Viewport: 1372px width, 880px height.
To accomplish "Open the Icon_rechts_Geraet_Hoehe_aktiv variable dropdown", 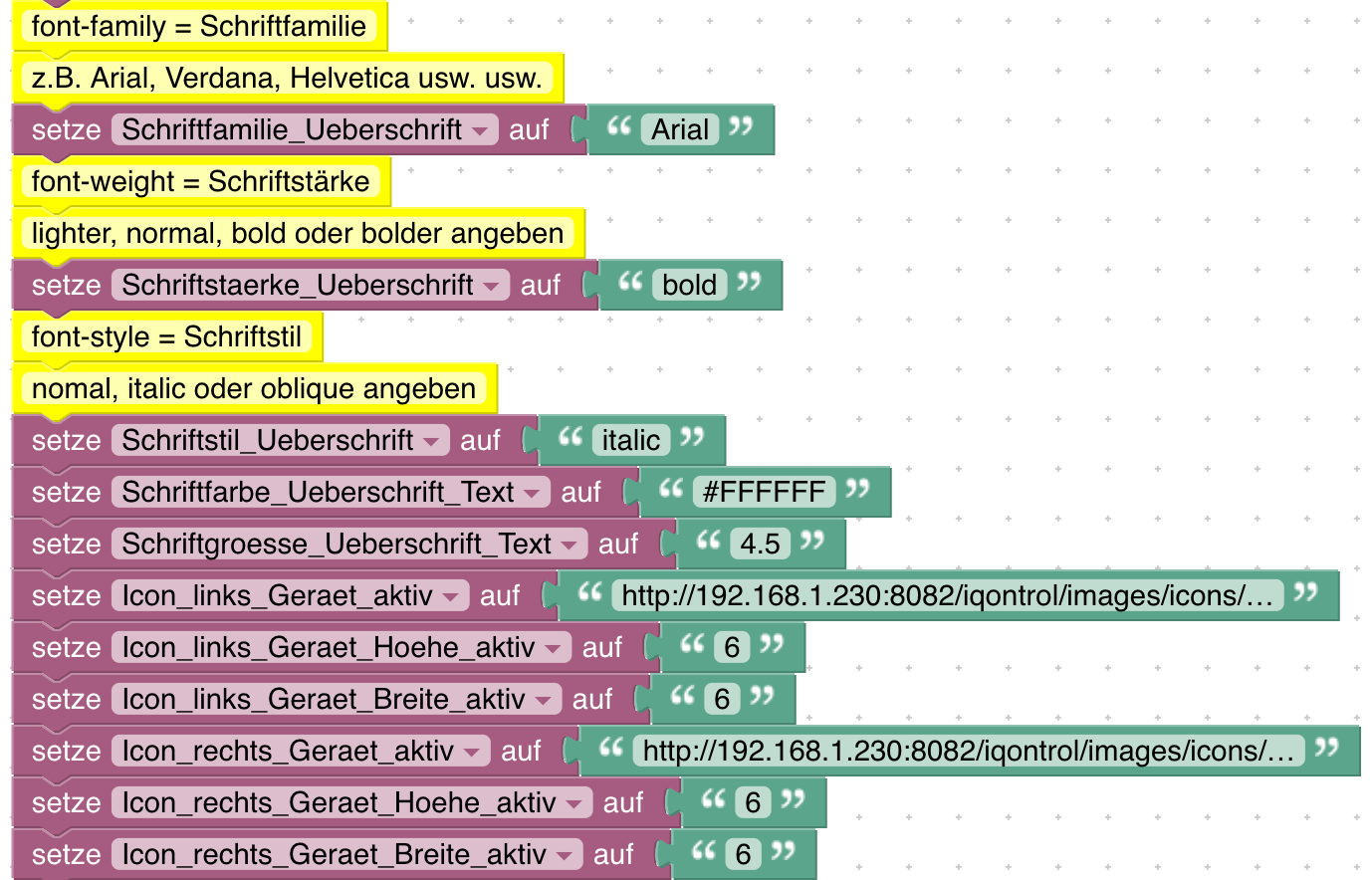I will [x=351, y=802].
